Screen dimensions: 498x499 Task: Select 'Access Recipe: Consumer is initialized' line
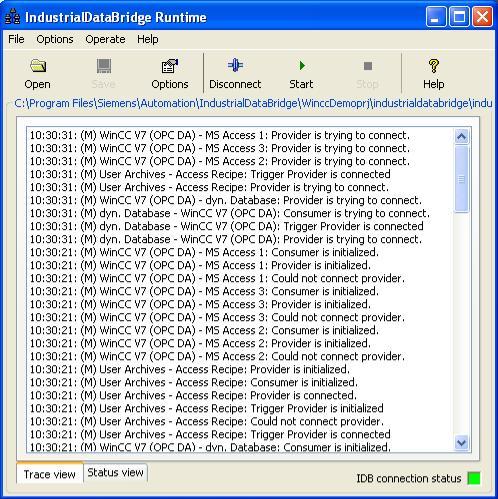tap(194, 382)
